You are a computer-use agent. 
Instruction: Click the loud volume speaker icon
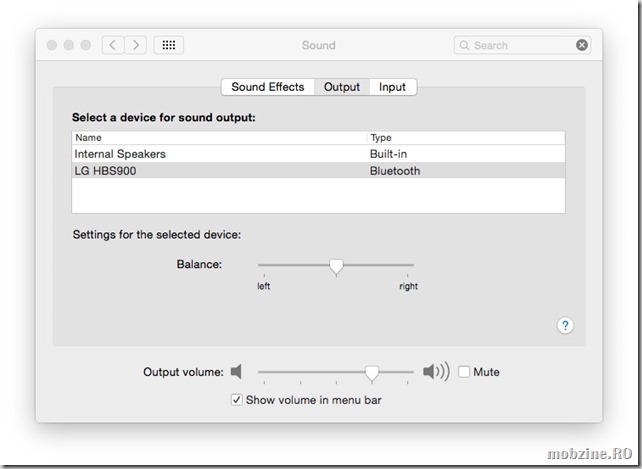point(435,372)
